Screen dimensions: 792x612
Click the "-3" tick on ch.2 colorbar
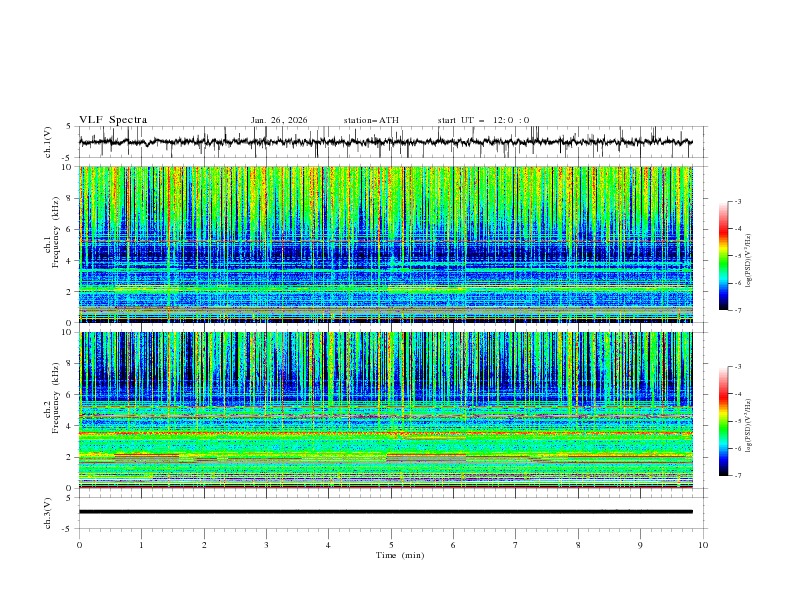(737, 367)
